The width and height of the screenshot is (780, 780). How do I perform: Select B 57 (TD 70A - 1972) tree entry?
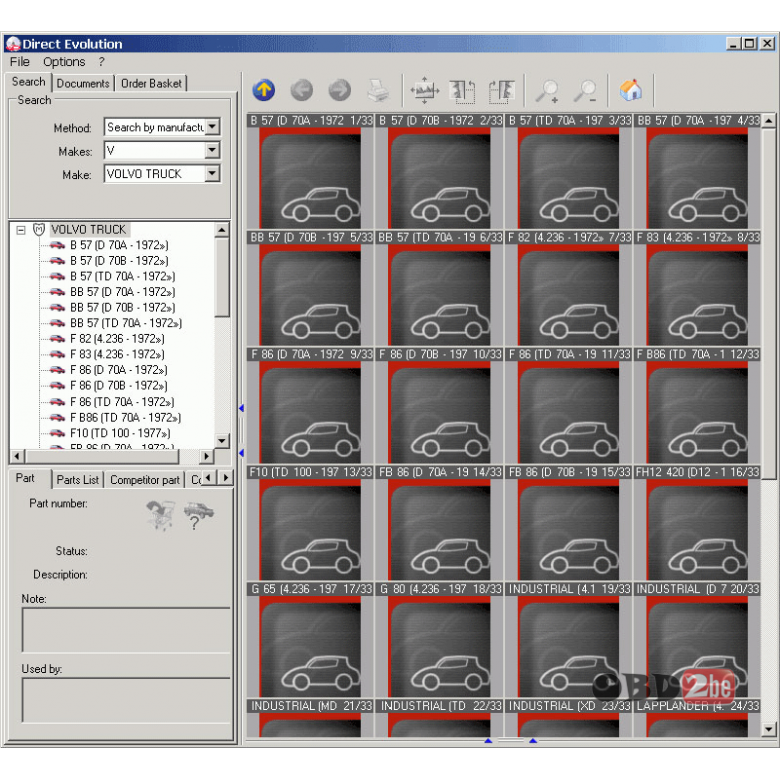tap(122, 277)
